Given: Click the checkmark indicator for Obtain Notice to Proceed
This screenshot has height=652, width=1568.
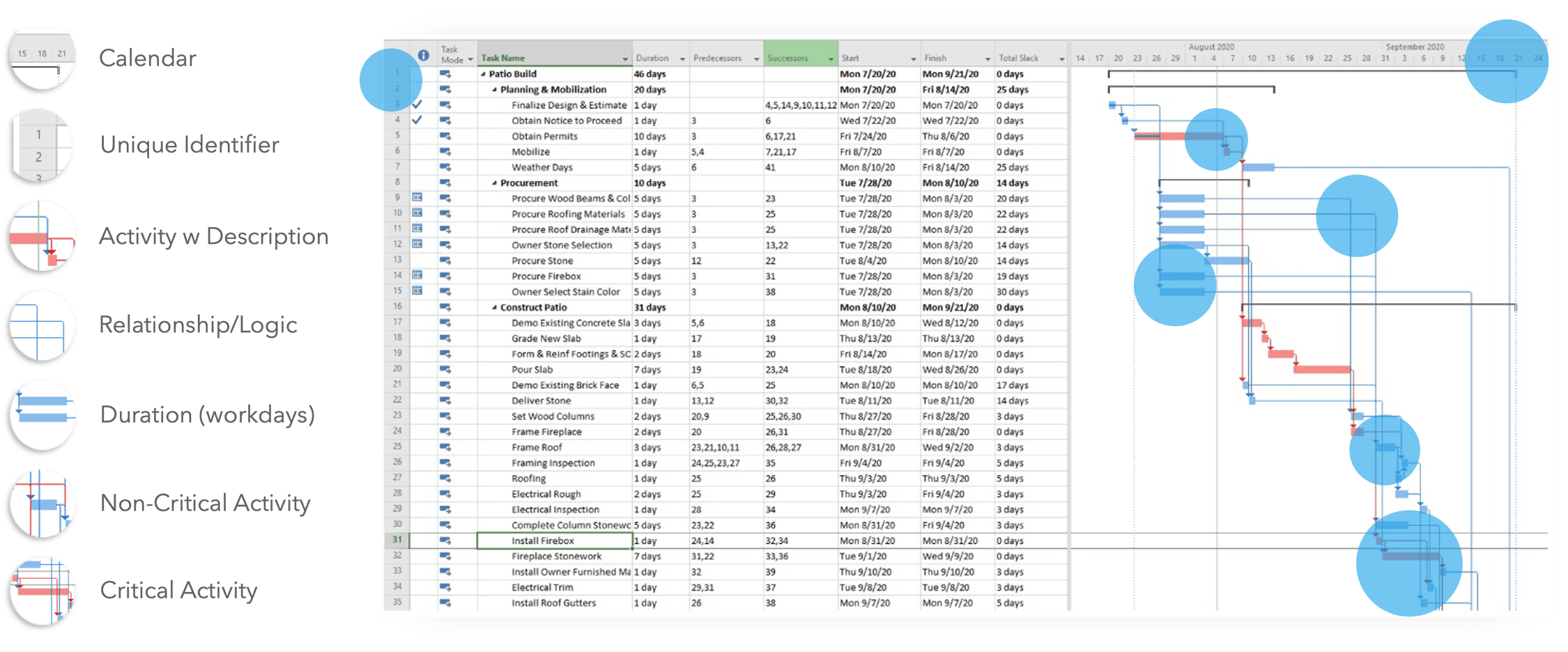Looking at the screenshot, I should tap(416, 121).
